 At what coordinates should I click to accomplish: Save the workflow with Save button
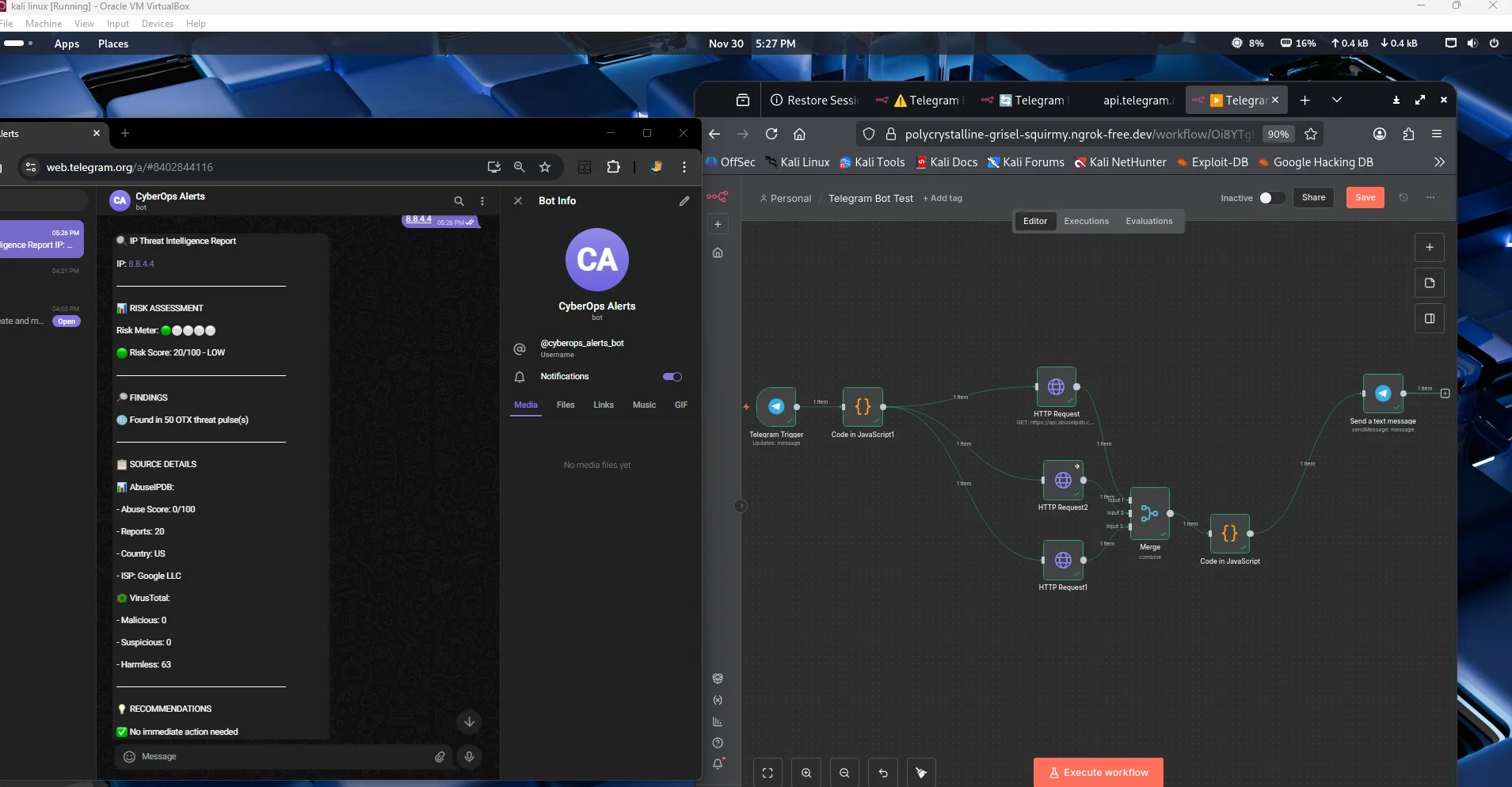click(1365, 197)
